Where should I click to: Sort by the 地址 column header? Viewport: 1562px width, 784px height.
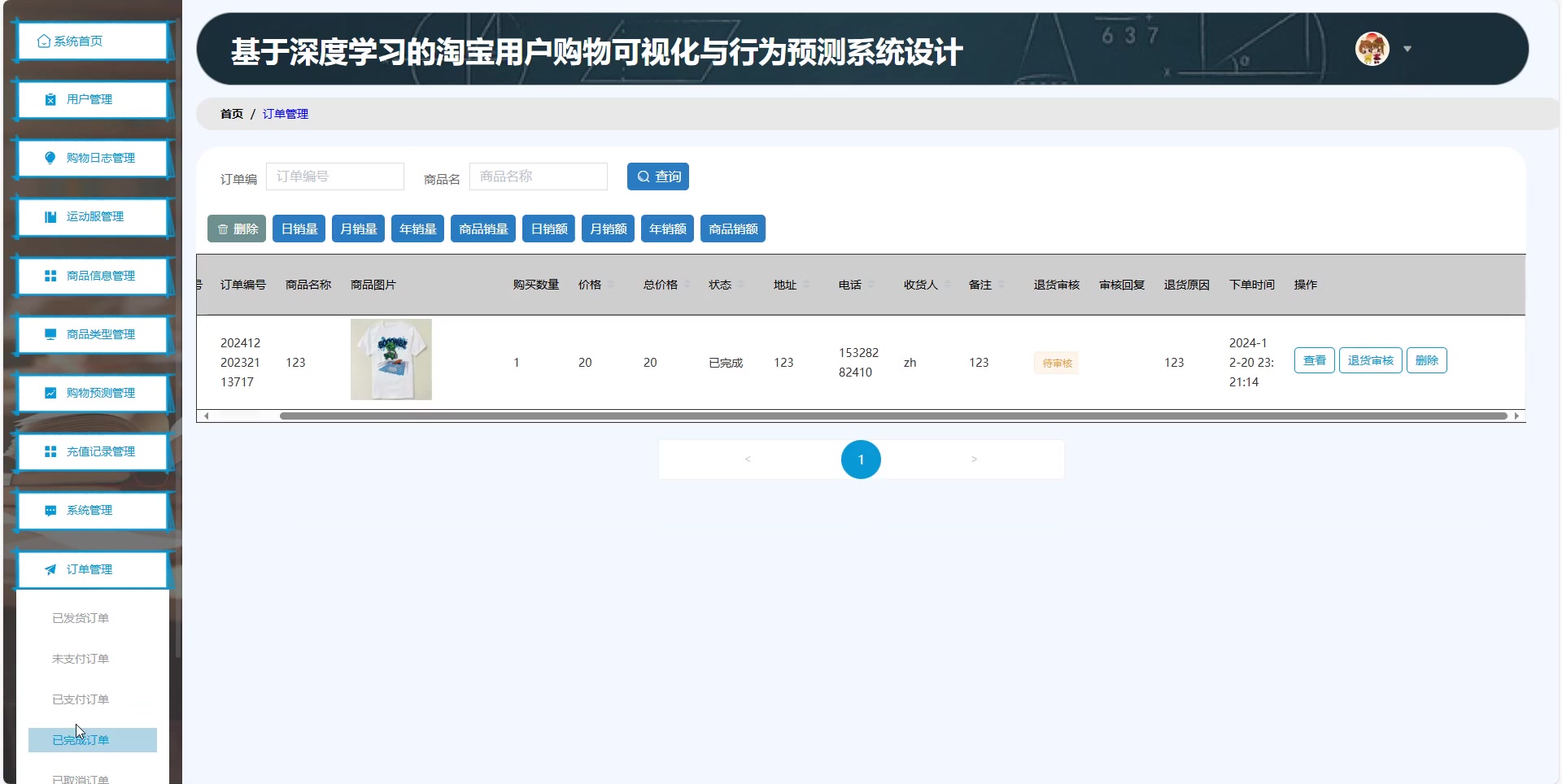point(785,285)
